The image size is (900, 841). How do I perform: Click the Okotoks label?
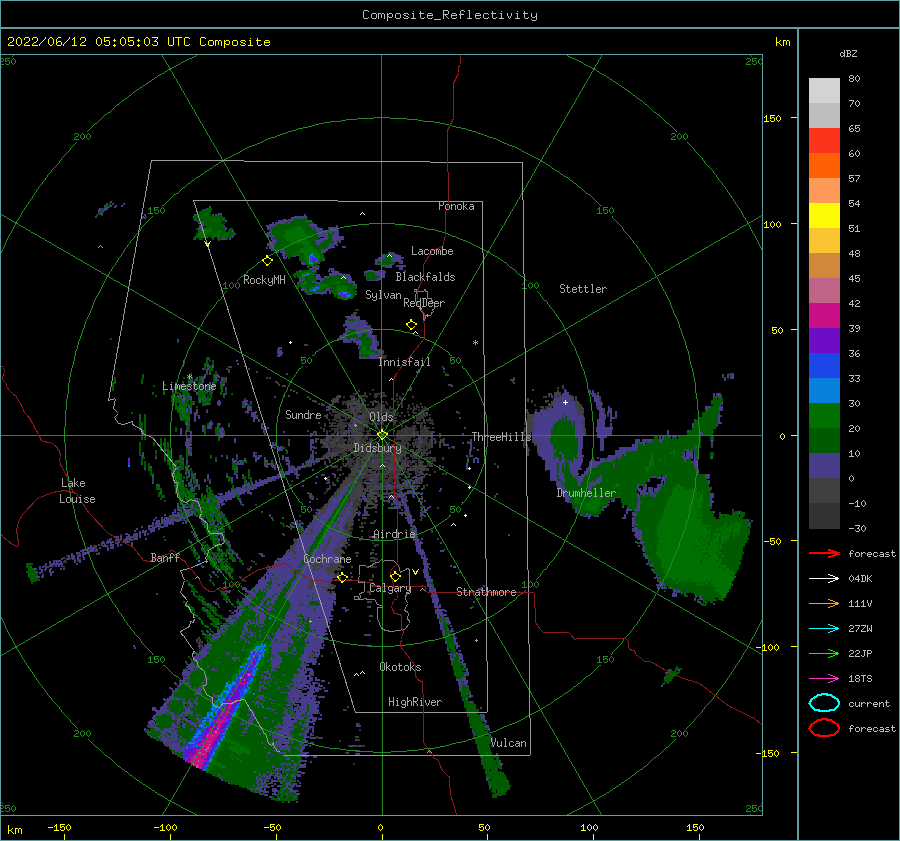tap(400, 667)
